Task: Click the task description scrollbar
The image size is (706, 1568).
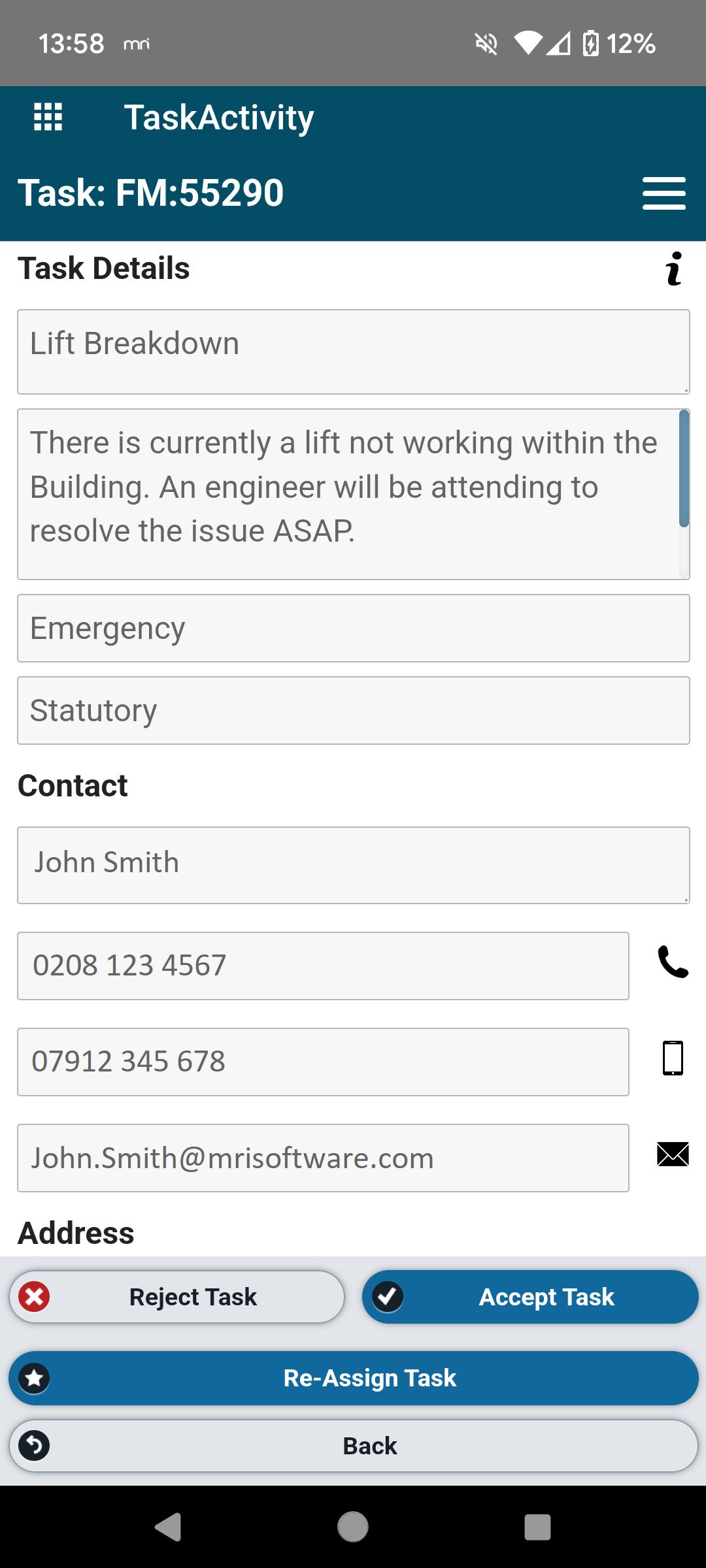Action: (684, 468)
